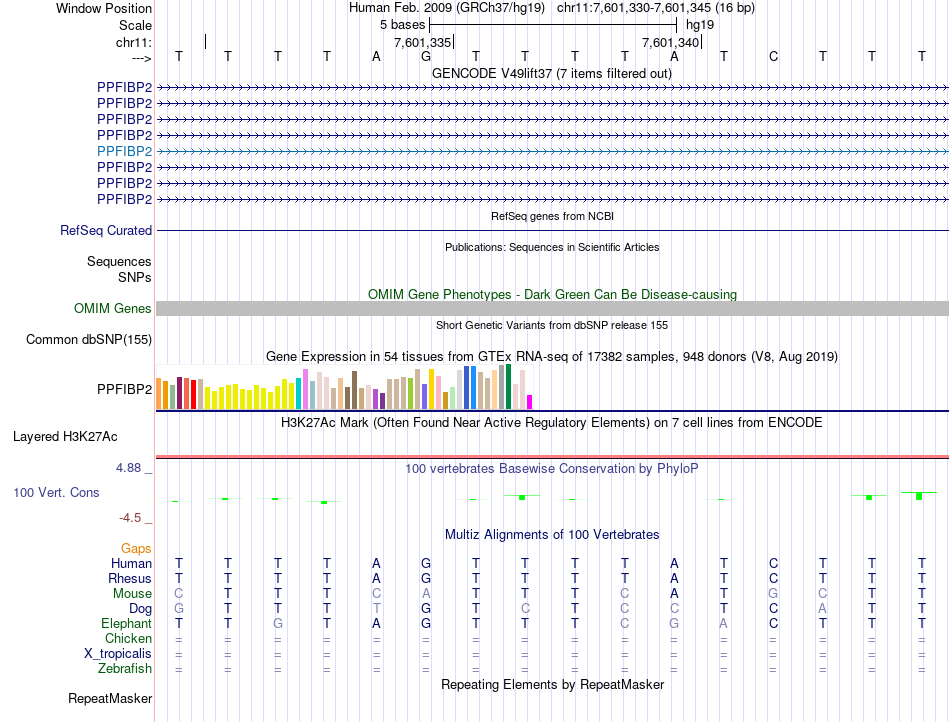Click the '--->' strand direction arrow label
Viewport: 950px width, 722px height.
[142, 58]
